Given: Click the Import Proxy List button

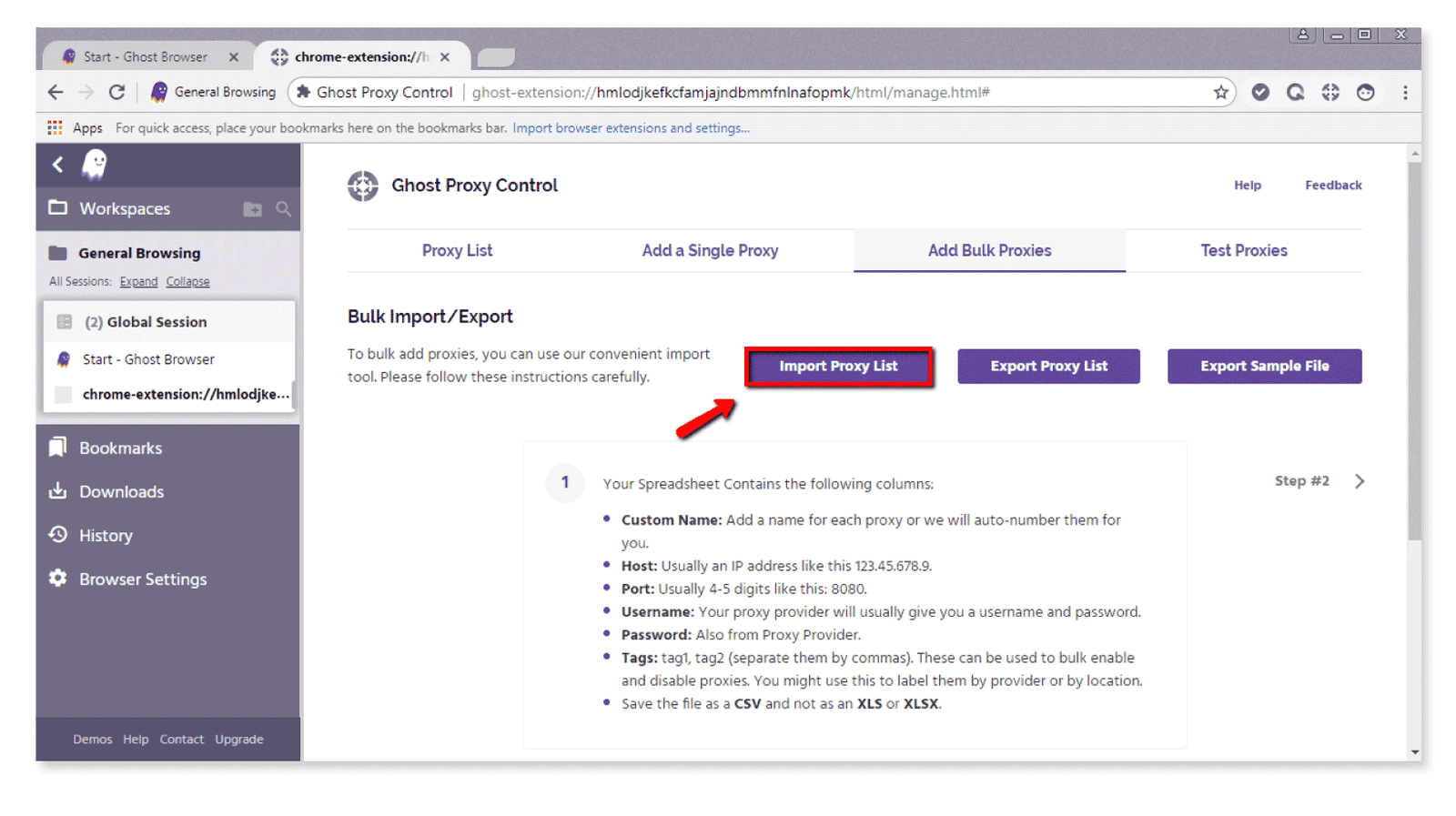Looking at the screenshot, I should click(x=839, y=367).
